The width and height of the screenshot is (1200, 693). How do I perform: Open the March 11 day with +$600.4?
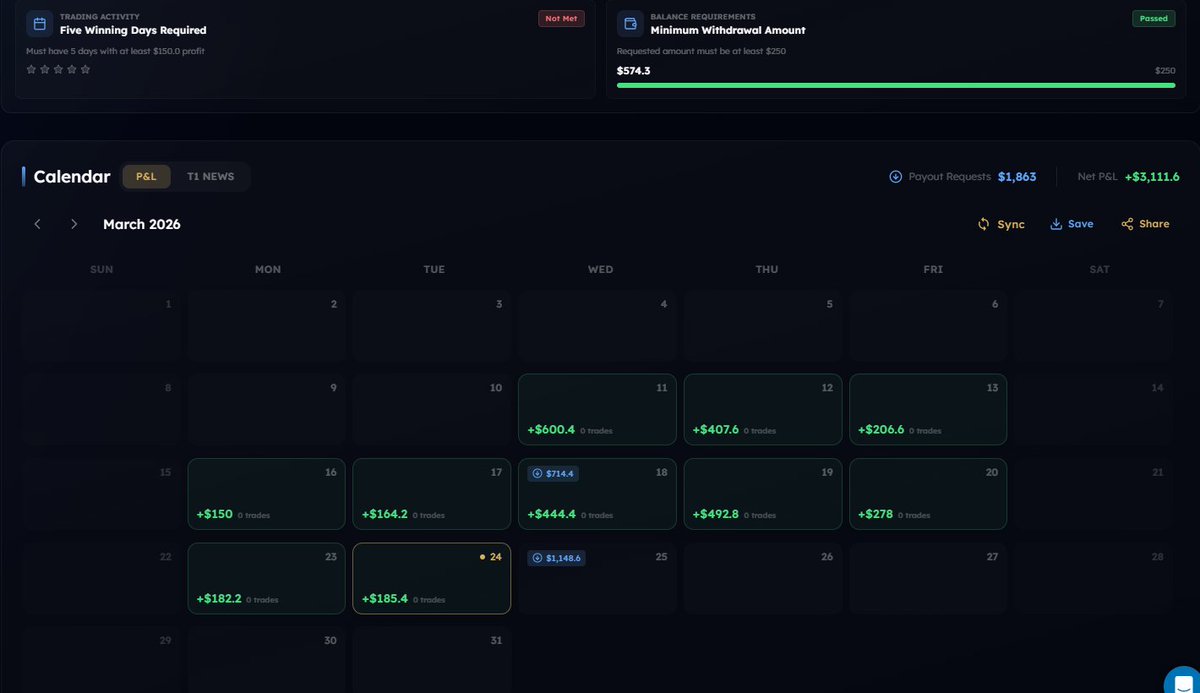(x=597, y=410)
